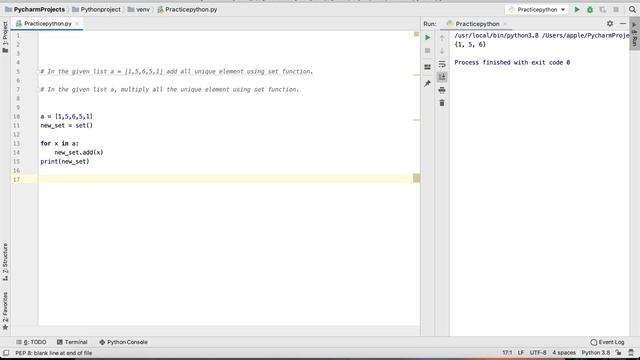Open the Practicepython run configuration dropdown
The image size is (640, 360).
pyautogui.click(x=536, y=9)
